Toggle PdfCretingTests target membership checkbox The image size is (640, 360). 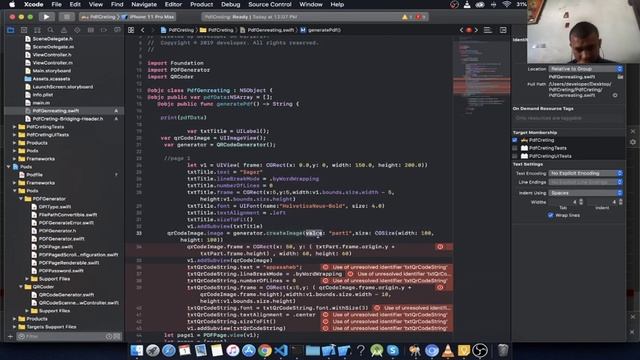tap(515, 148)
